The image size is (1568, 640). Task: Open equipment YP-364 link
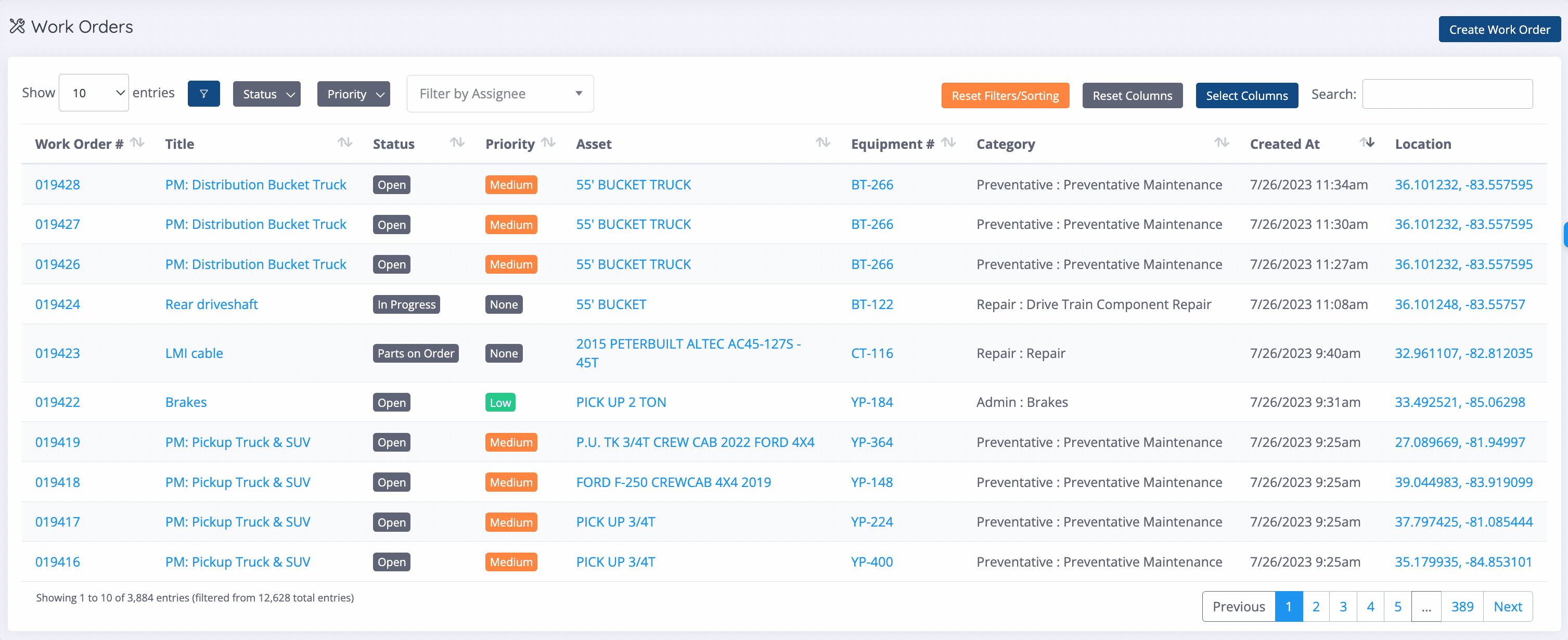pyautogui.click(x=871, y=442)
